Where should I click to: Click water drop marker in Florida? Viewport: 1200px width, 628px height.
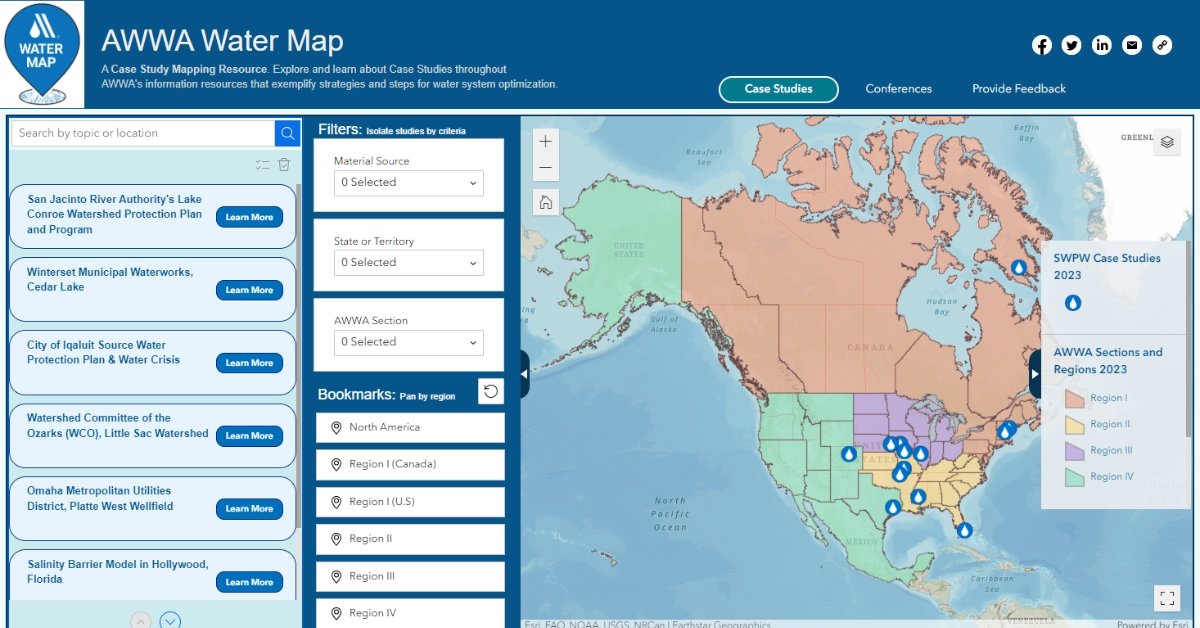[964, 530]
